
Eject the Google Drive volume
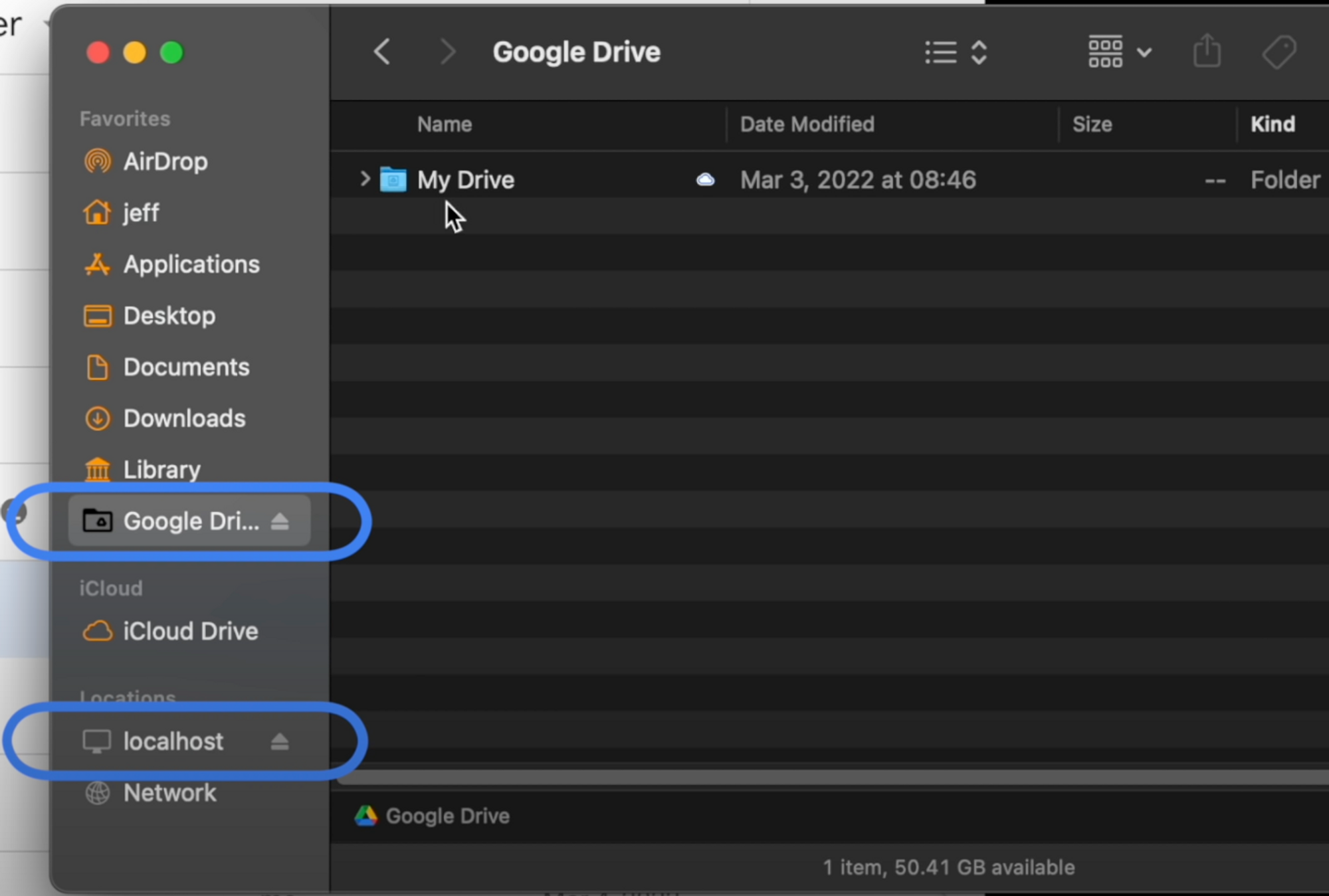[x=280, y=521]
